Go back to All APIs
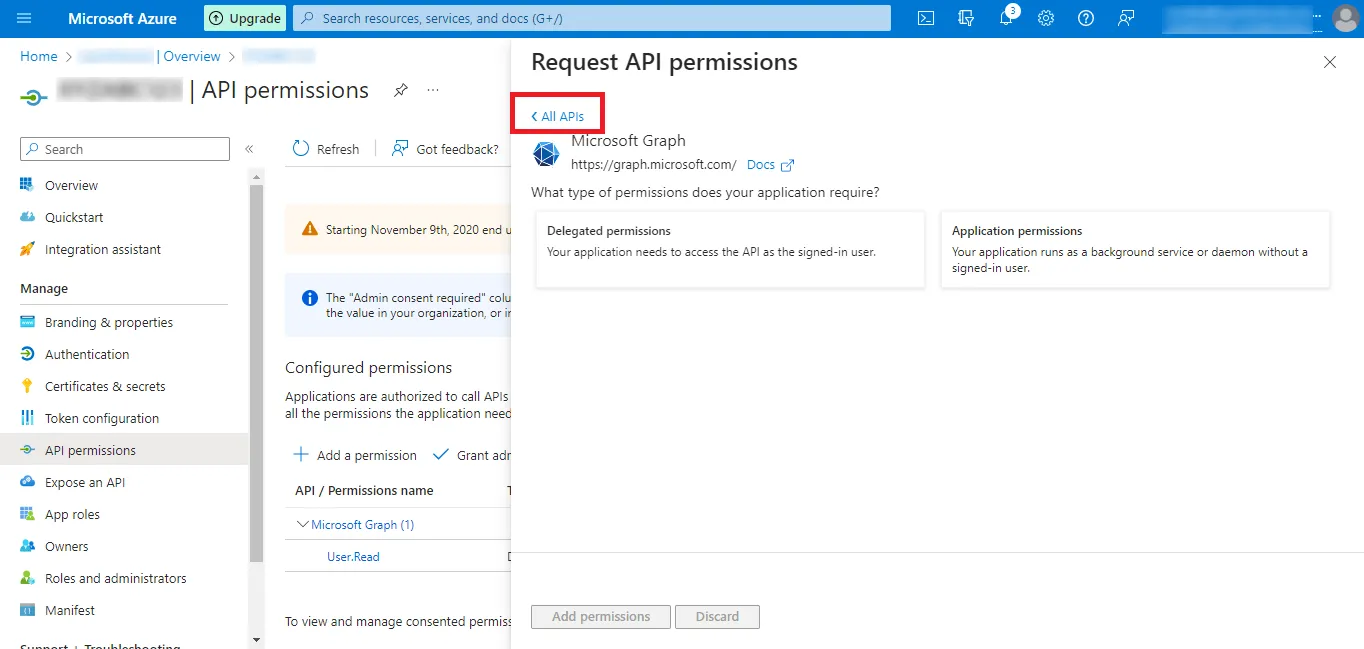The image size is (1364, 649). click(x=558, y=117)
